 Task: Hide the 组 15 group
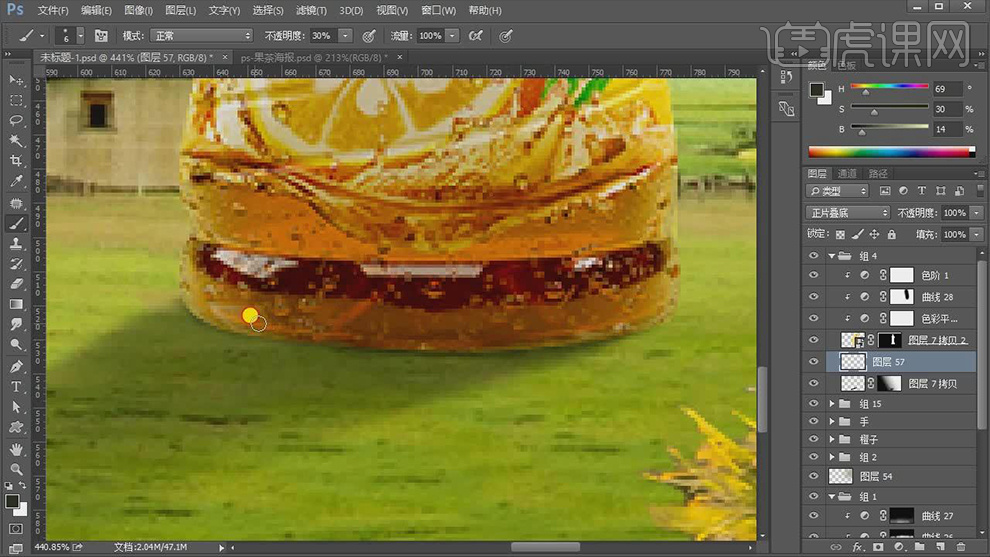coord(813,404)
